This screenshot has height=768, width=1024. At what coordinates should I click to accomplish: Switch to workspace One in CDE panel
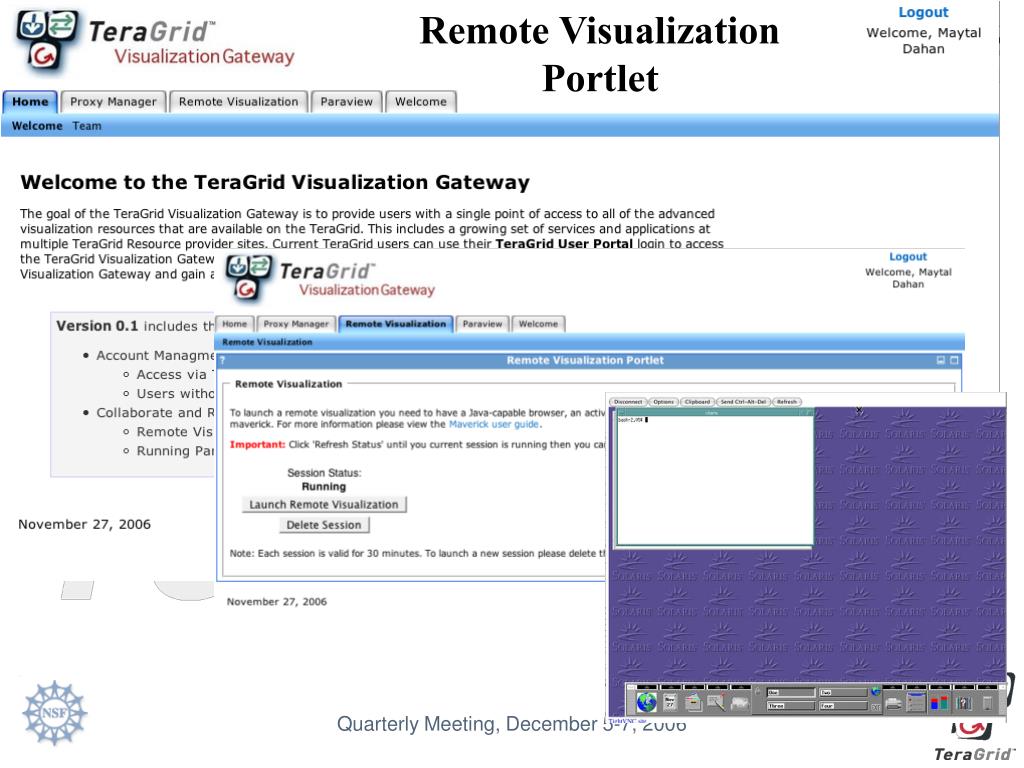coord(791,692)
